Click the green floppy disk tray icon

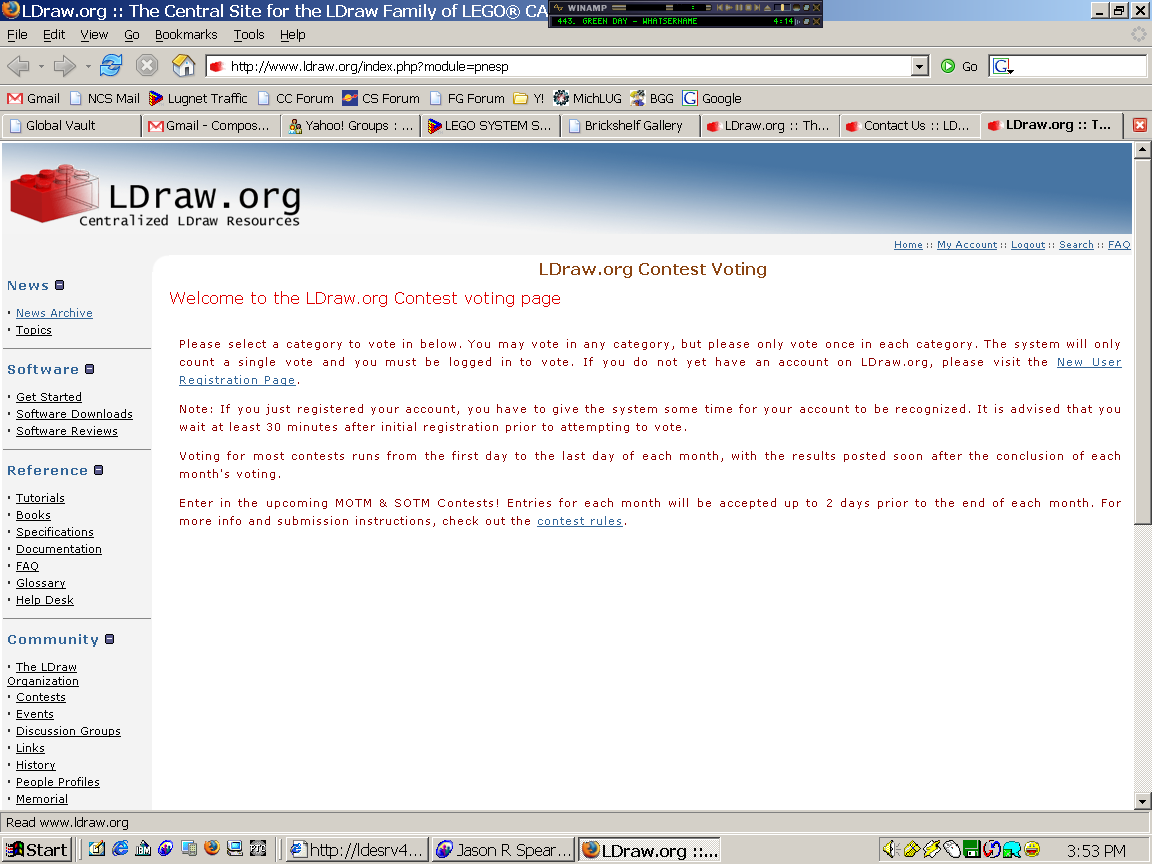972,849
